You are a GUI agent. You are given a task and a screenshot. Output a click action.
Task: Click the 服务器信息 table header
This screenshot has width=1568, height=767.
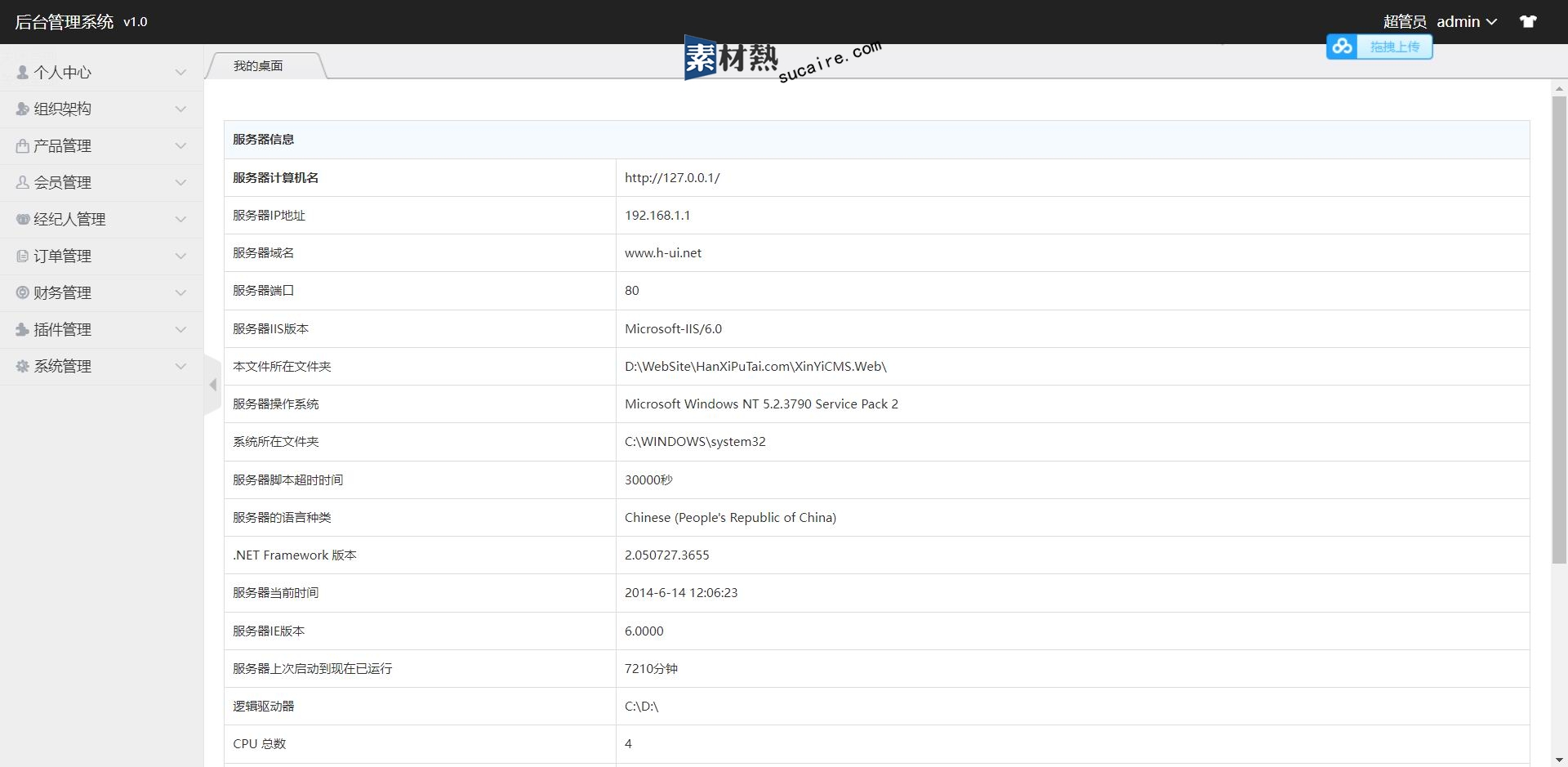tap(876, 140)
